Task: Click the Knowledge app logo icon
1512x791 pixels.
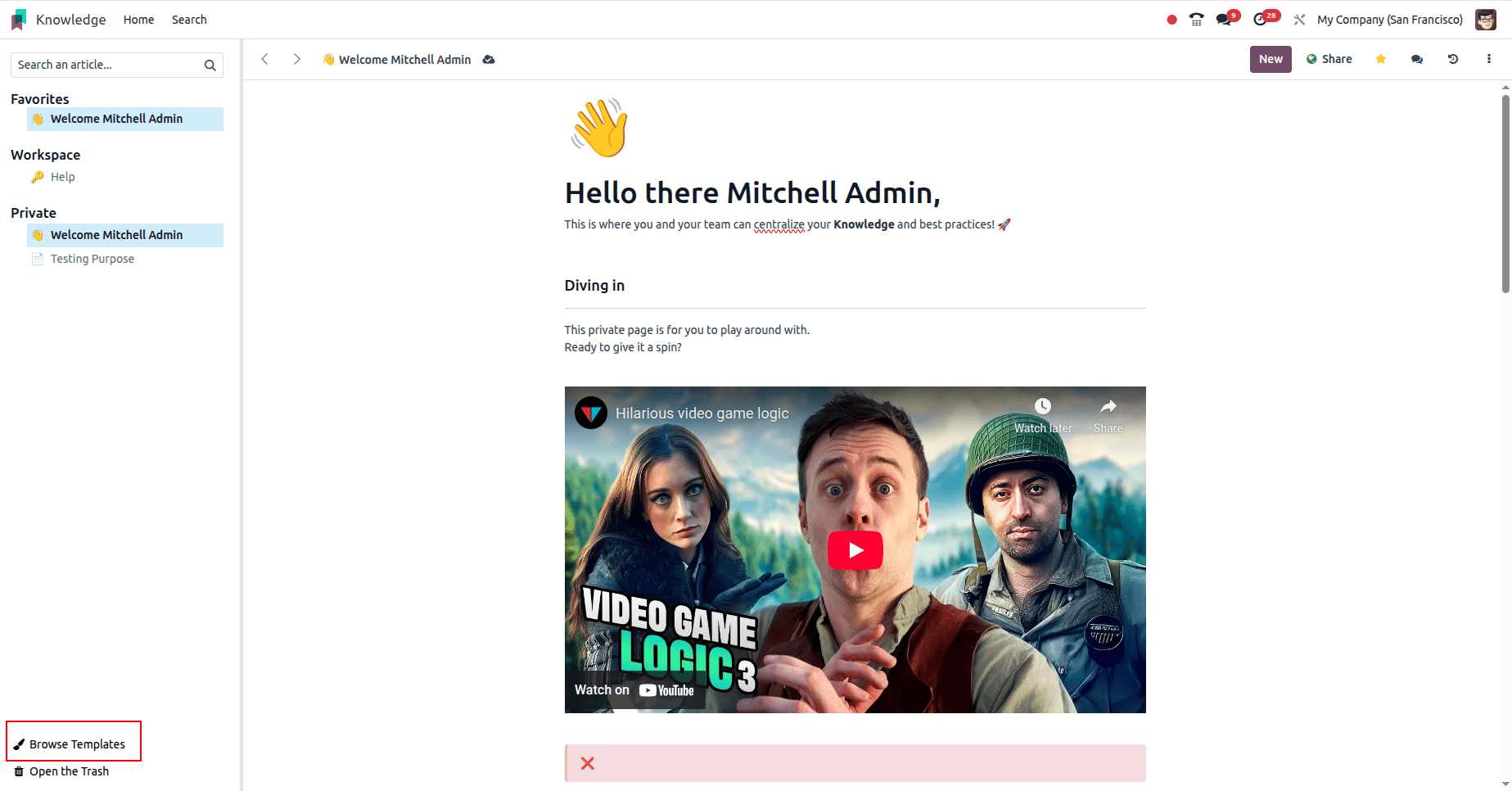Action: click(19, 20)
